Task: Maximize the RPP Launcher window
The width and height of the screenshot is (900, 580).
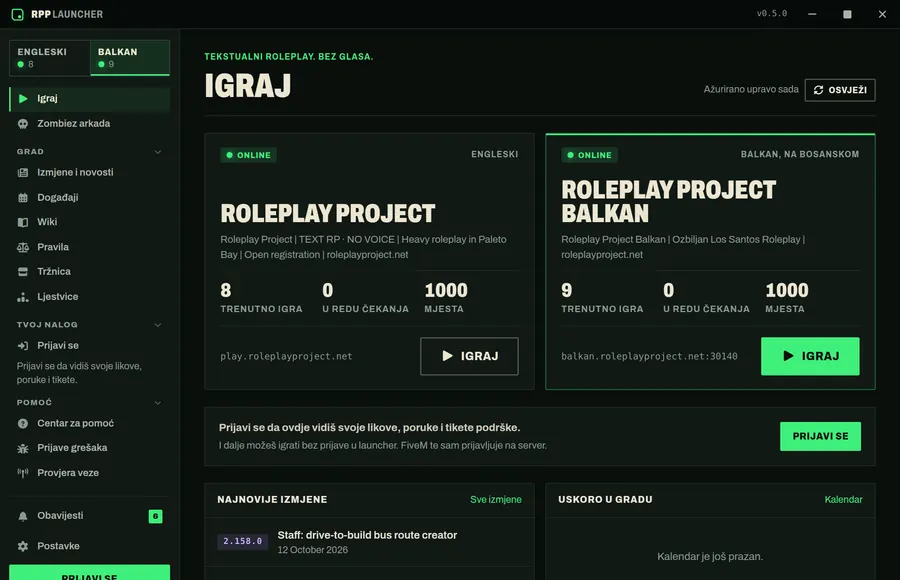Action: [x=847, y=14]
